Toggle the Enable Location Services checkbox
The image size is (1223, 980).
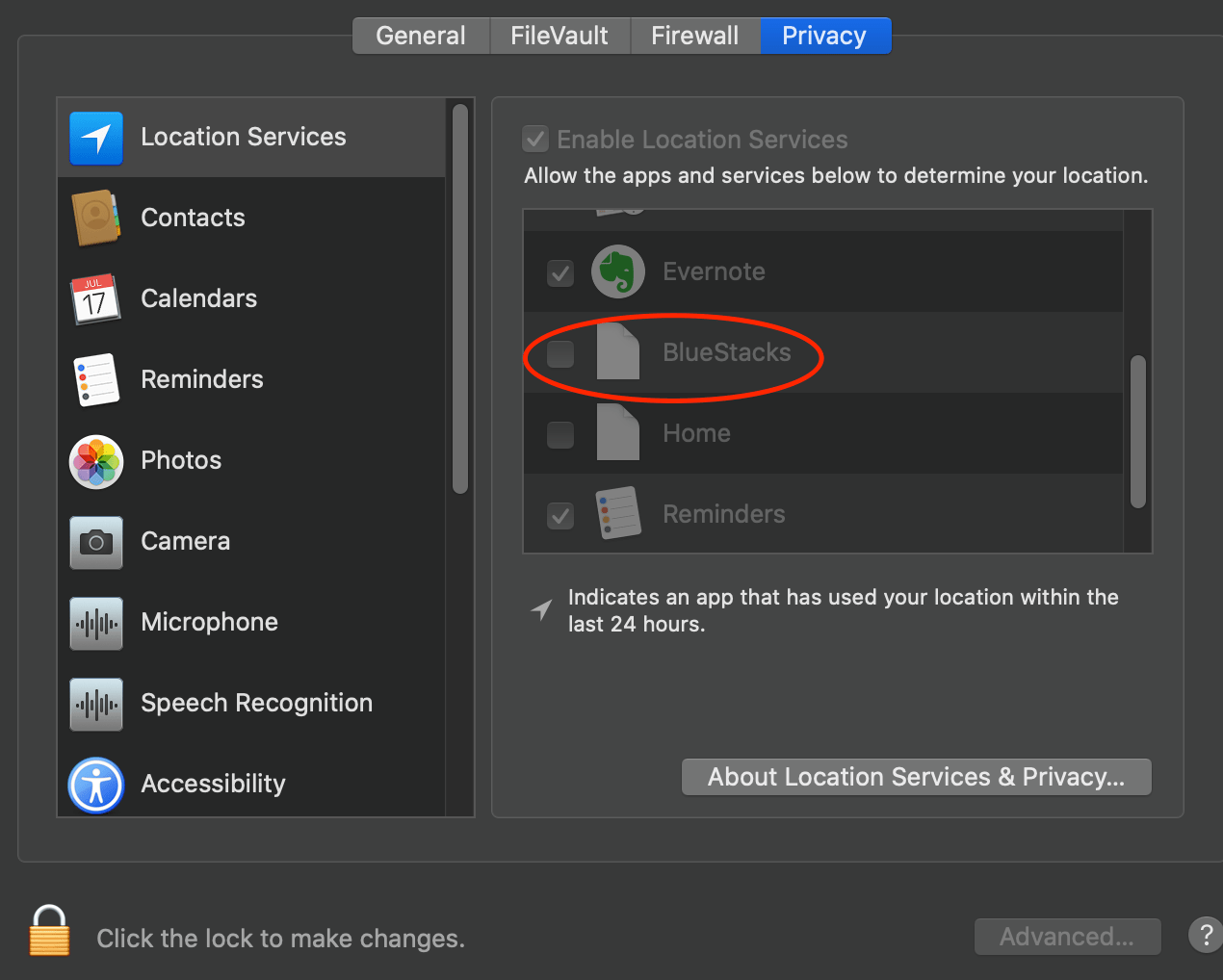coord(535,139)
